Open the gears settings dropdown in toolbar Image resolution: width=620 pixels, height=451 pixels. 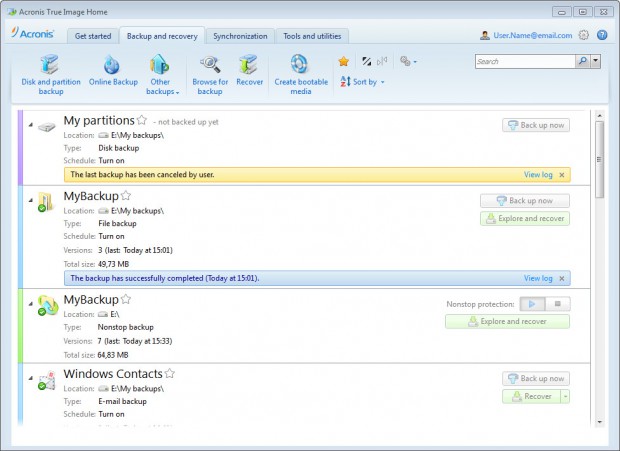click(408, 61)
